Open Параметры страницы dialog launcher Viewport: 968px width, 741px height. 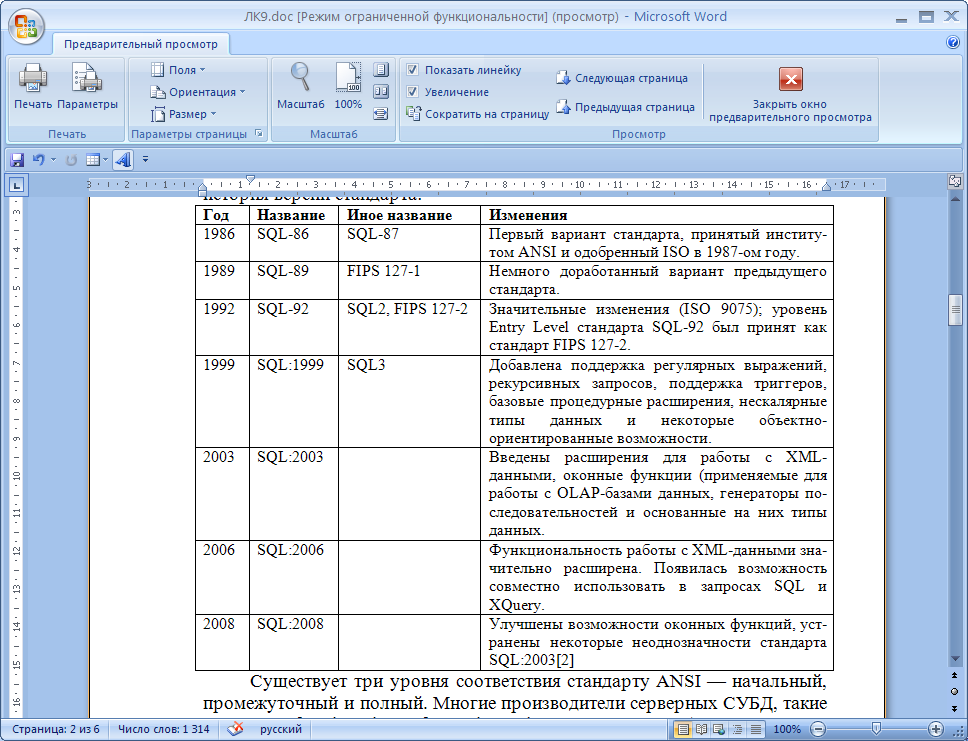click(259, 133)
